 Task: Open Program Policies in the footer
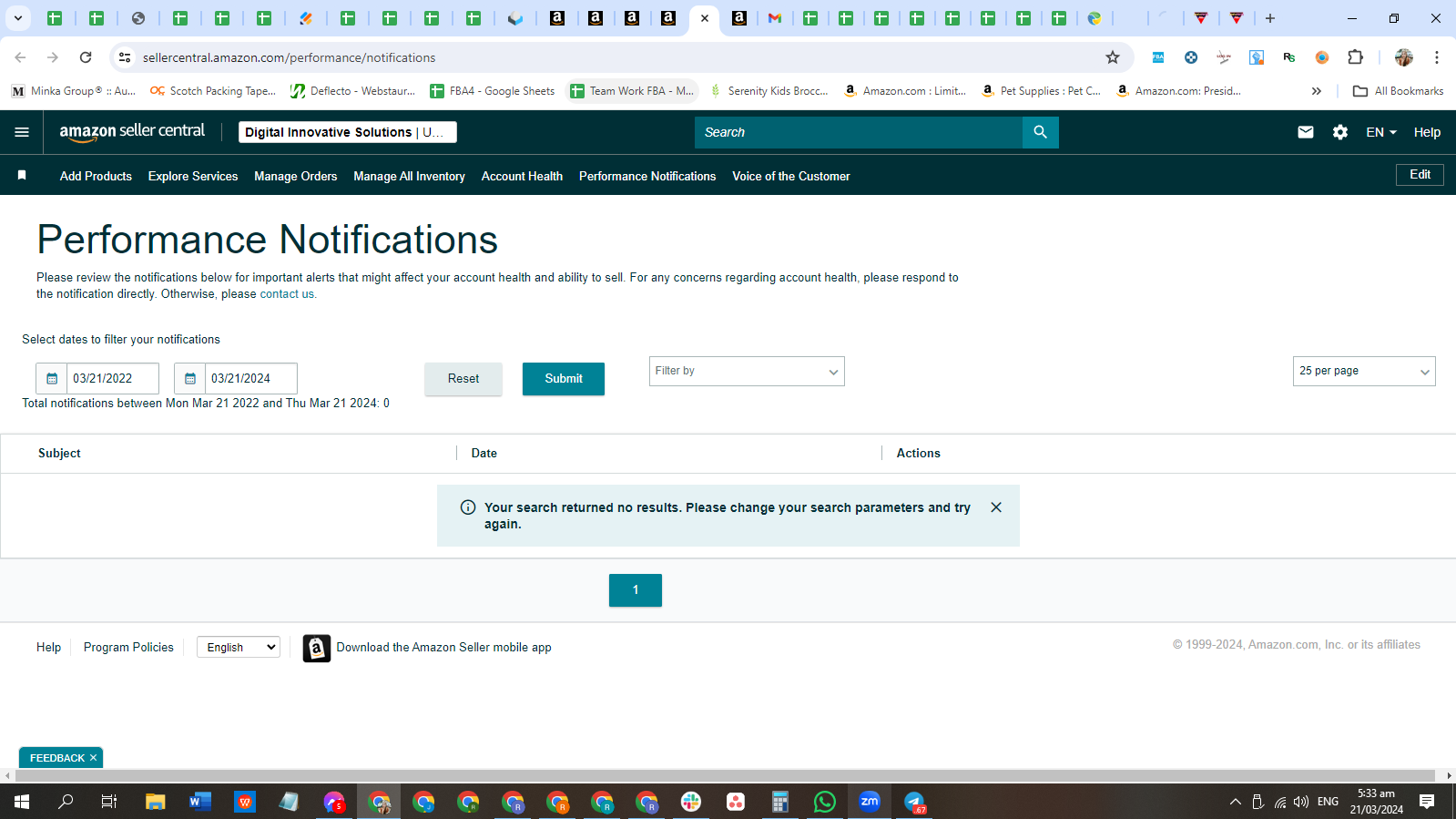tap(128, 647)
